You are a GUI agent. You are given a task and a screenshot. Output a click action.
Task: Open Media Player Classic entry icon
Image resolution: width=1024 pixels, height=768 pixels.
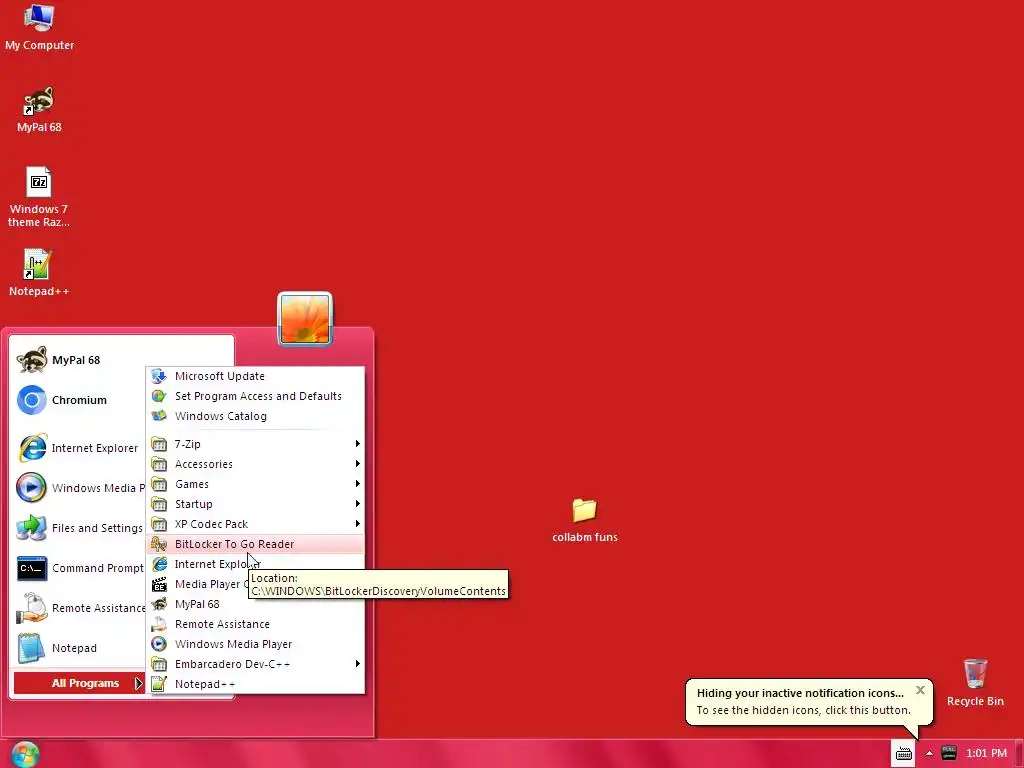coord(159,584)
